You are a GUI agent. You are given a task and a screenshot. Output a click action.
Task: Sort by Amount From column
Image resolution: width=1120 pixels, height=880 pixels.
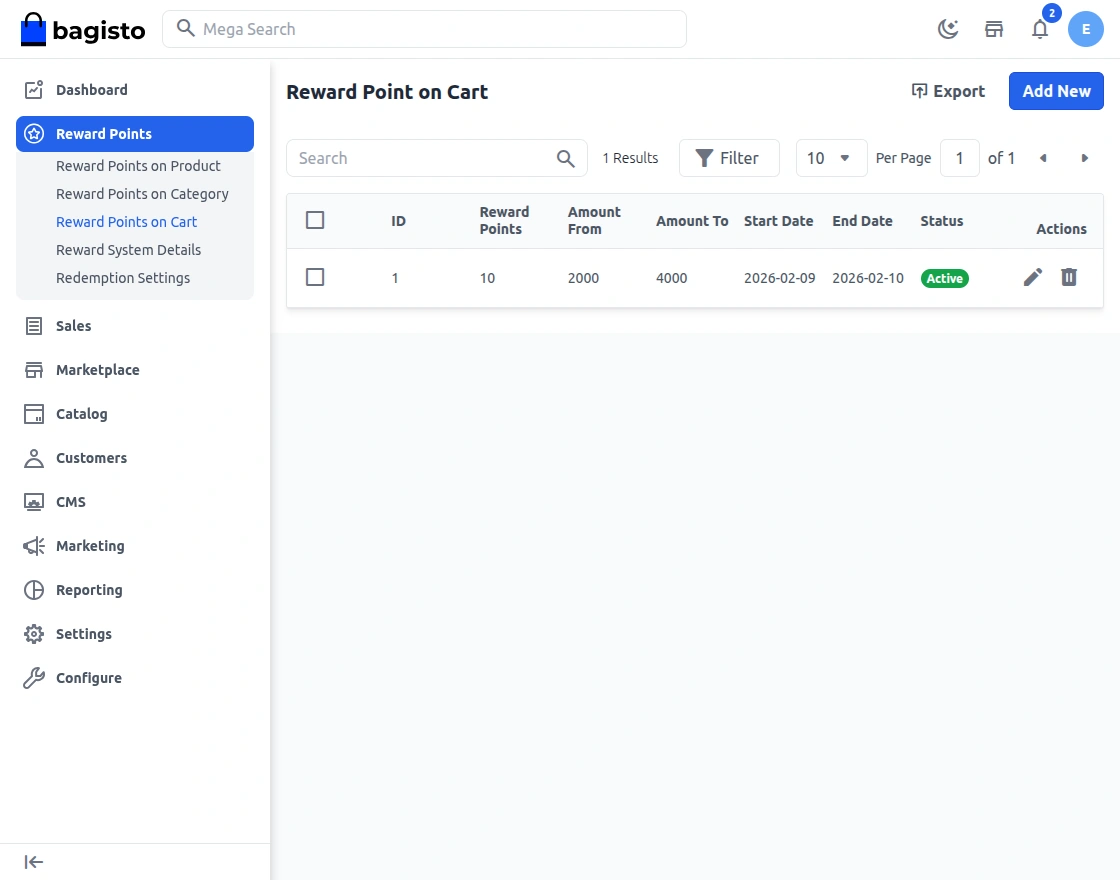pyautogui.click(x=594, y=221)
